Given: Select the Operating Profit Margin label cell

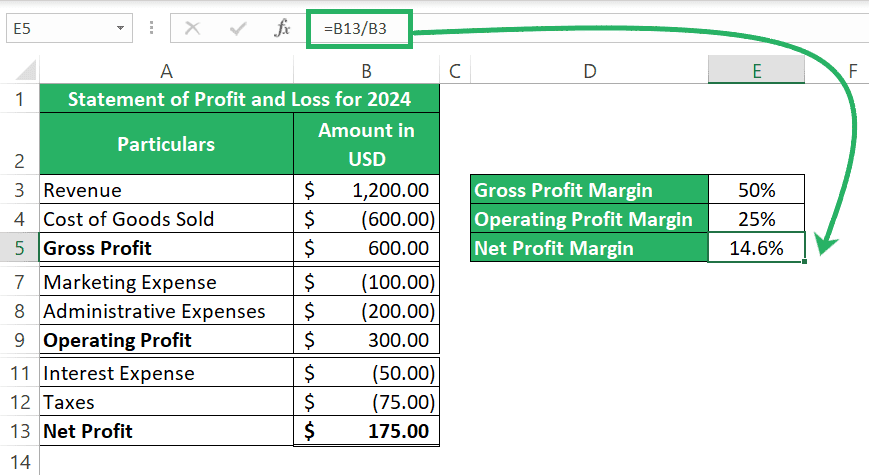Looking at the screenshot, I should pyautogui.click(x=589, y=219).
